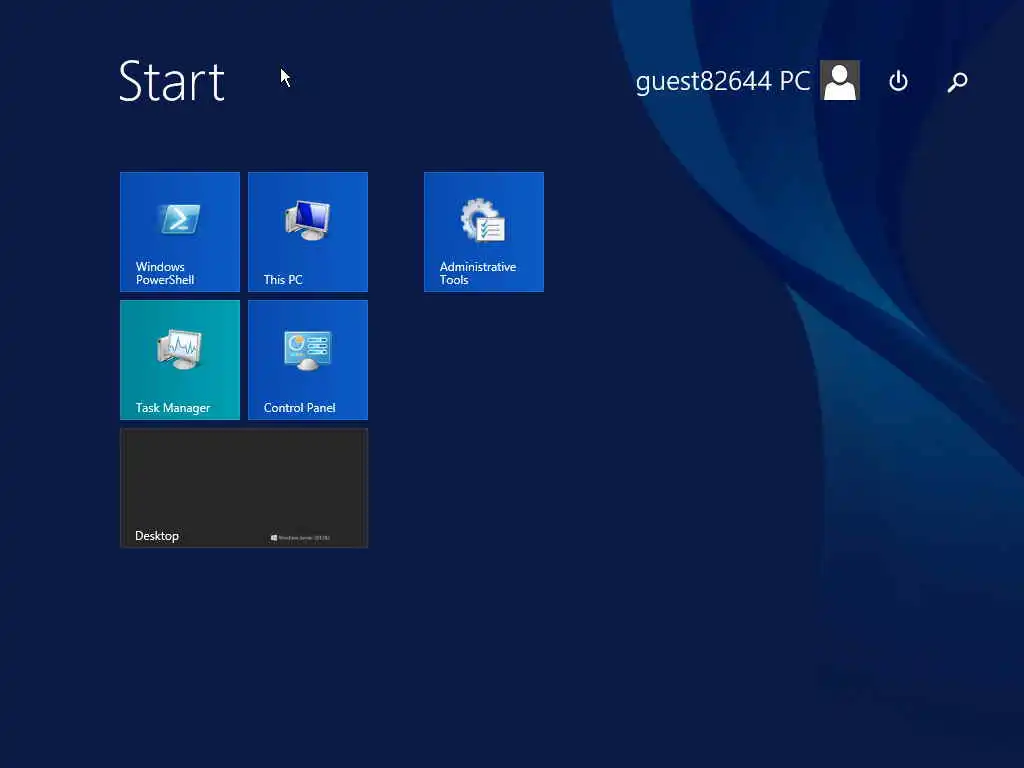
Task: Open the guest82644 PC account menu
Action: (722, 81)
